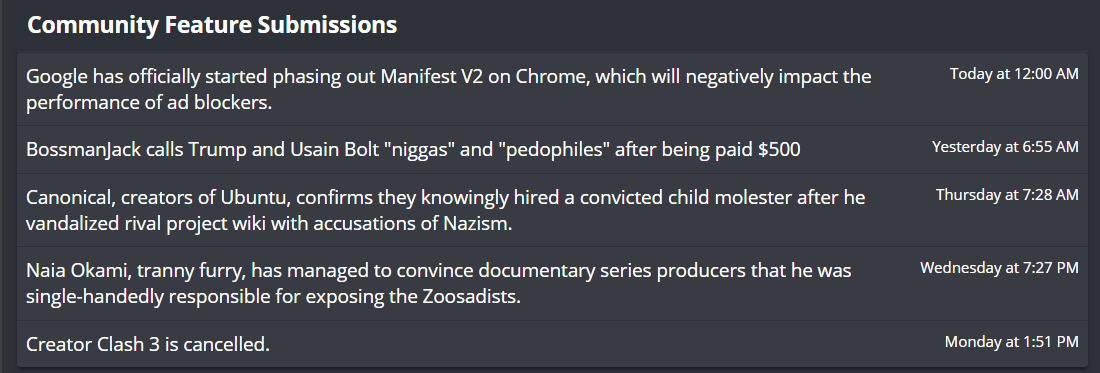Click the 'Yesterday at 6:55 AM' timestamp
Viewport: 1100px width, 373px height.
(1005, 147)
